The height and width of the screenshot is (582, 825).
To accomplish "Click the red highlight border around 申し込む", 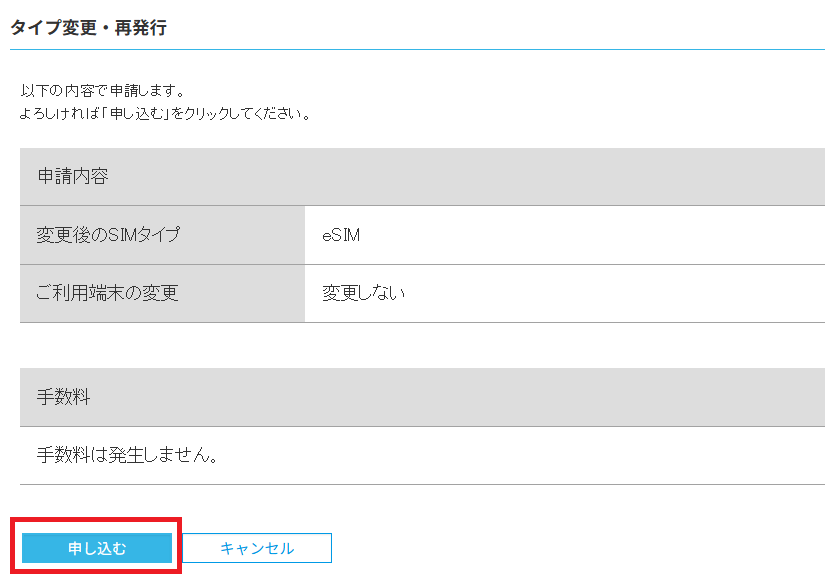I will pos(96,520).
